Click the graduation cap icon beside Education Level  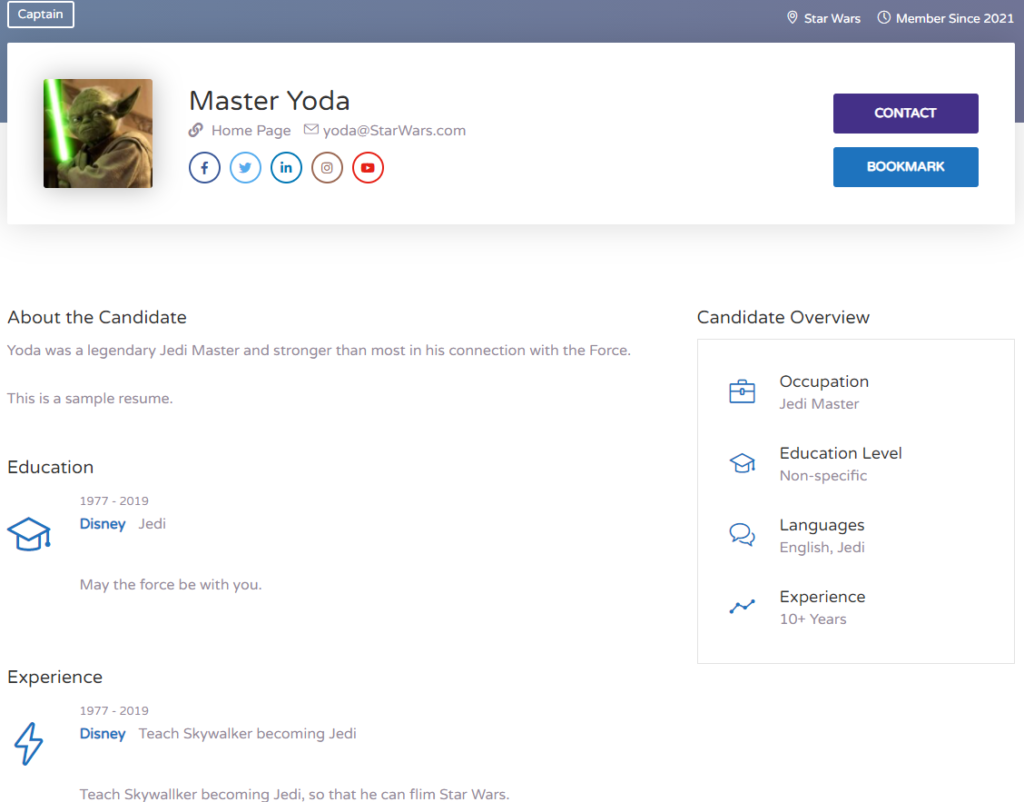tap(742, 463)
